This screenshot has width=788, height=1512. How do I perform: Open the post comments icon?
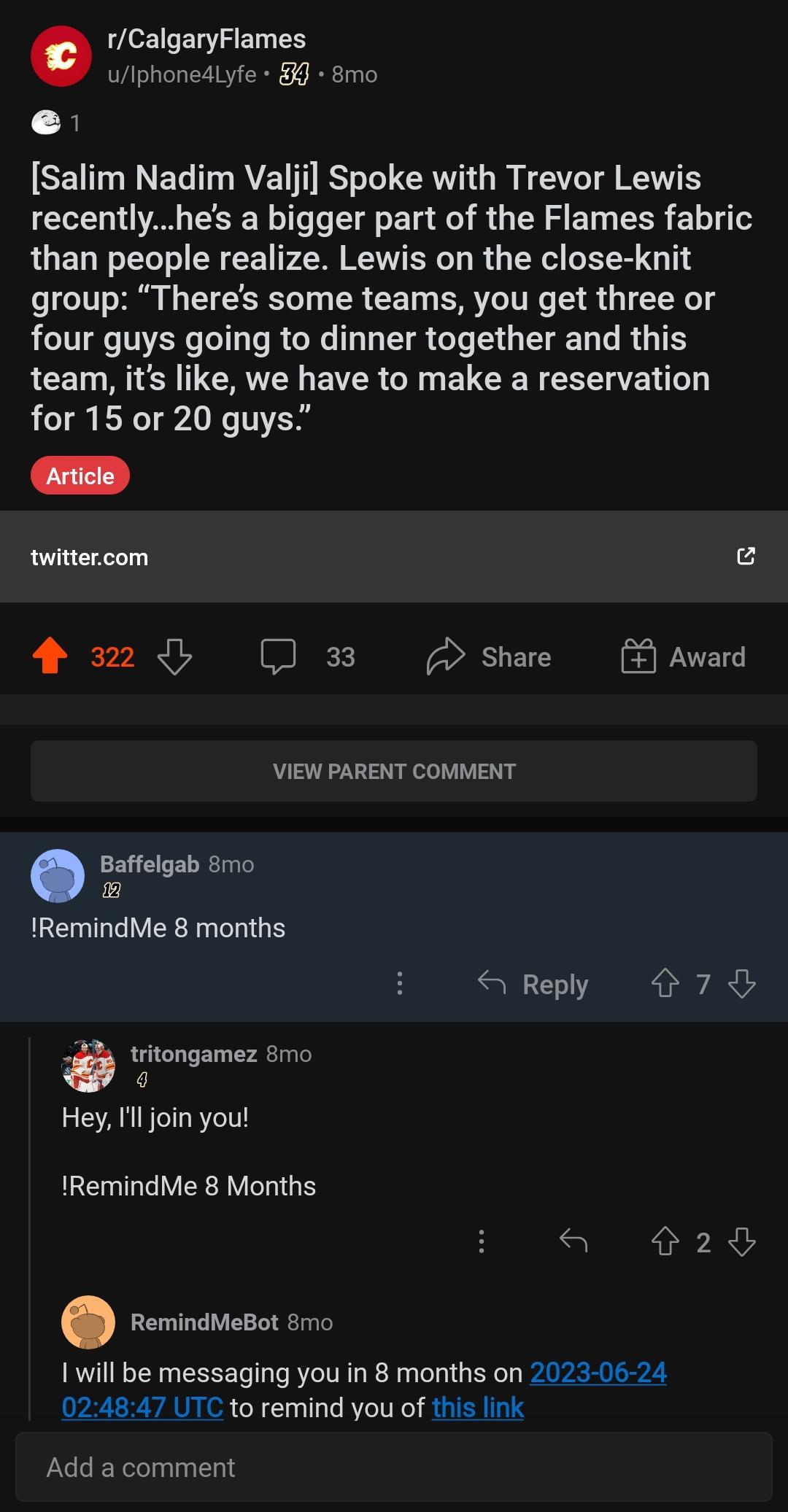(x=279, y=656)
